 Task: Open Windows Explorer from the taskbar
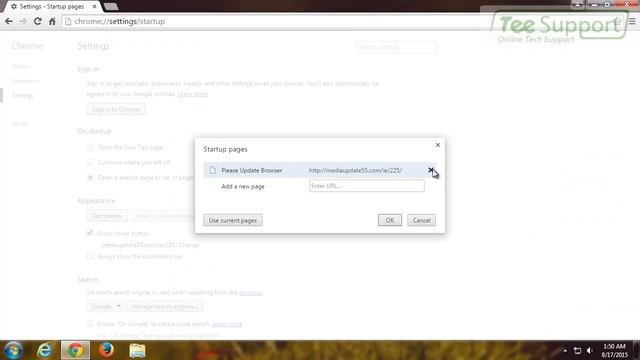pyautogui.click(x=137, y=350)
